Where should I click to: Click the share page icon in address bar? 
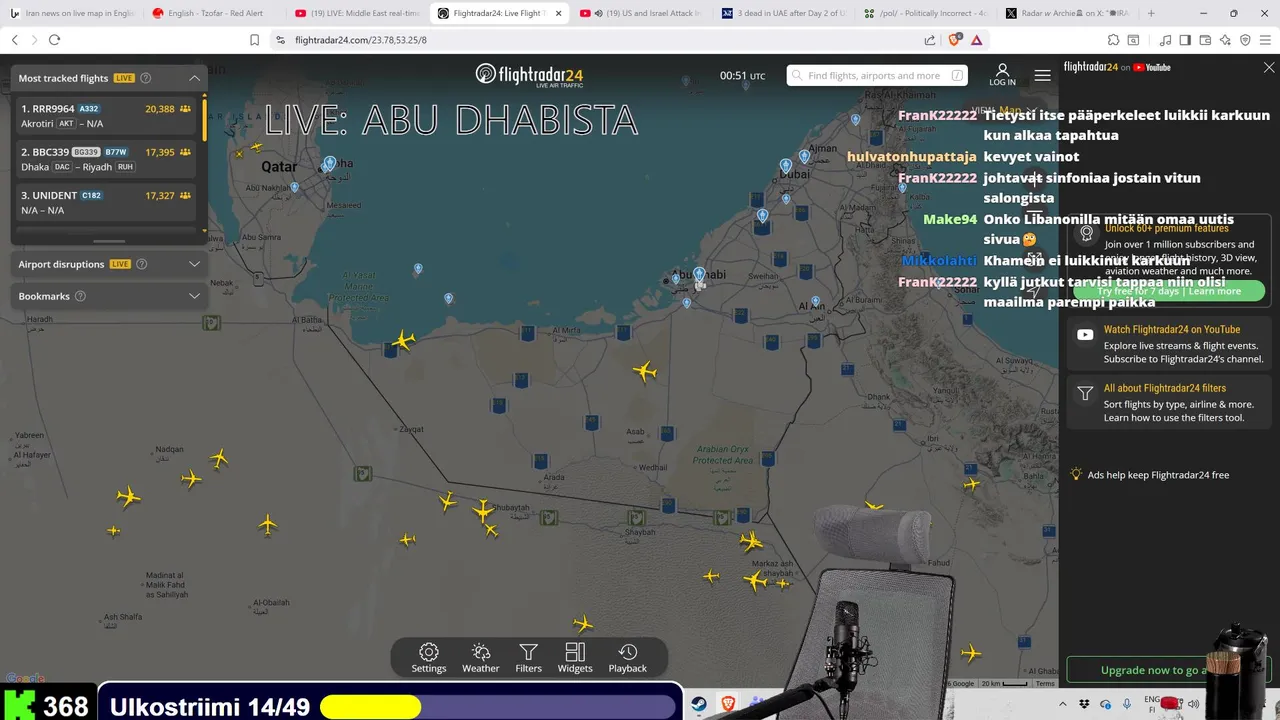point(930,40)
